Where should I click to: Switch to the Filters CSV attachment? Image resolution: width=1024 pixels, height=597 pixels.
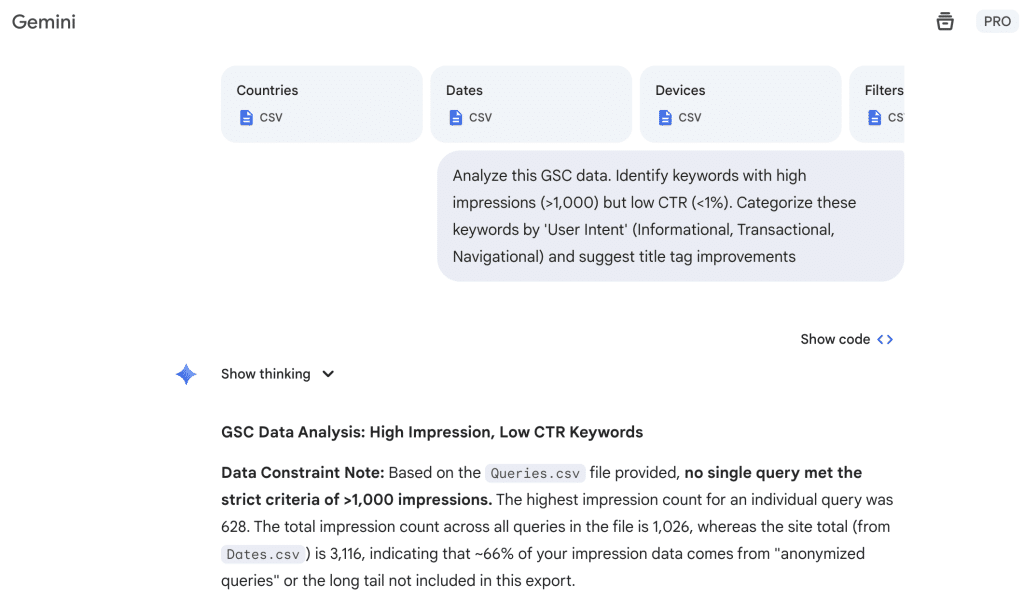(x=890, y=103)
